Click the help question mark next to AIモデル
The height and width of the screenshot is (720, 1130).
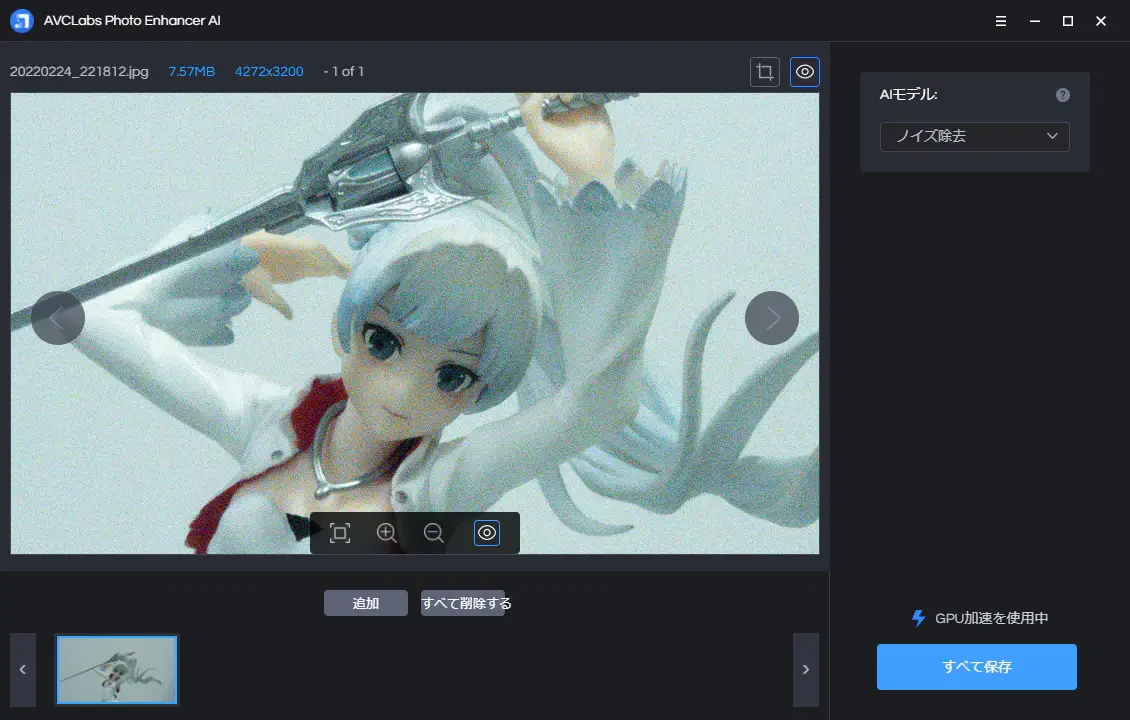click(x=1063, y=95)
